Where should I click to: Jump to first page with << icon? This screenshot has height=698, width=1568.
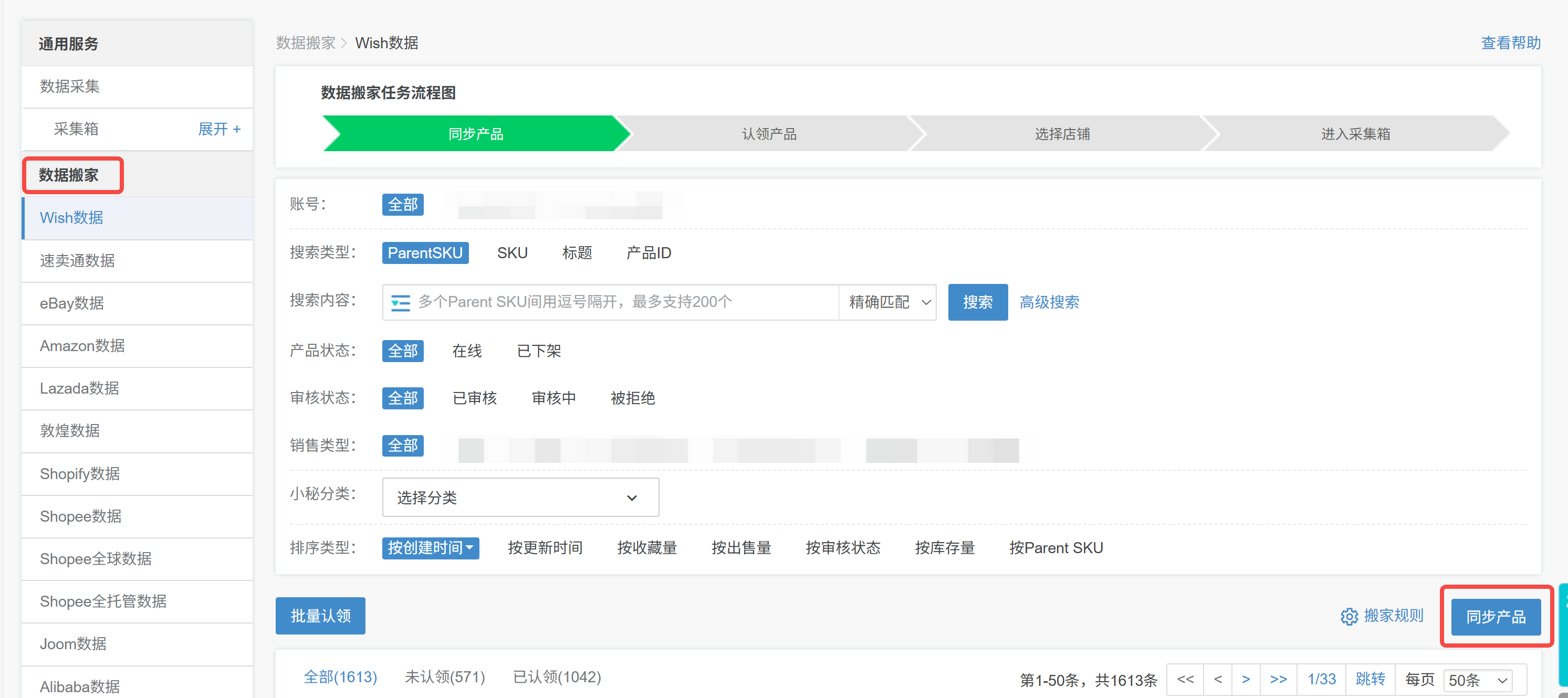coord(1185,679)
